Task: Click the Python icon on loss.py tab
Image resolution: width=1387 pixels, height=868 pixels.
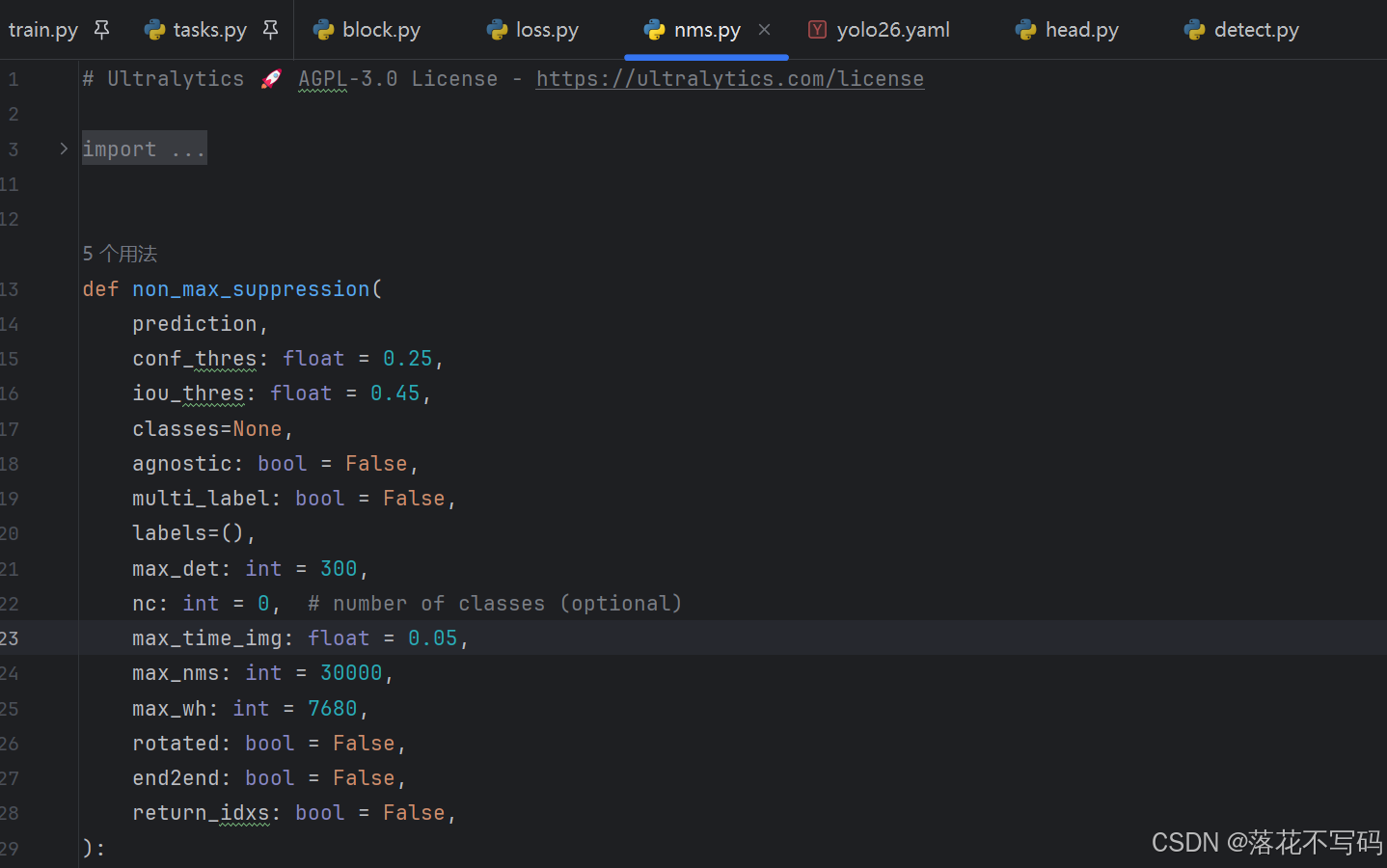Action: tap(498, 30)
